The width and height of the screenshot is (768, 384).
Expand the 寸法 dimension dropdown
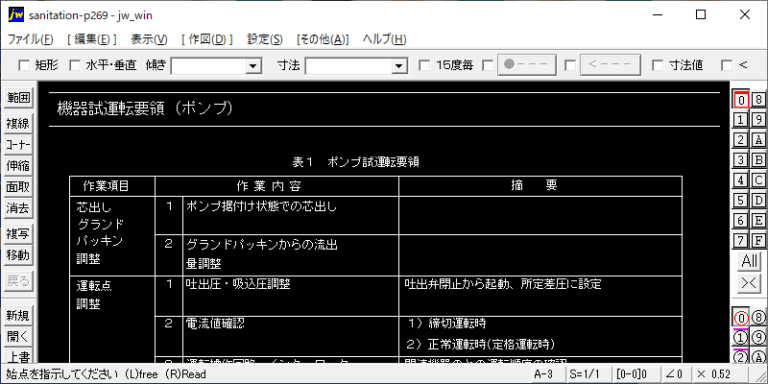coord(399,66)
